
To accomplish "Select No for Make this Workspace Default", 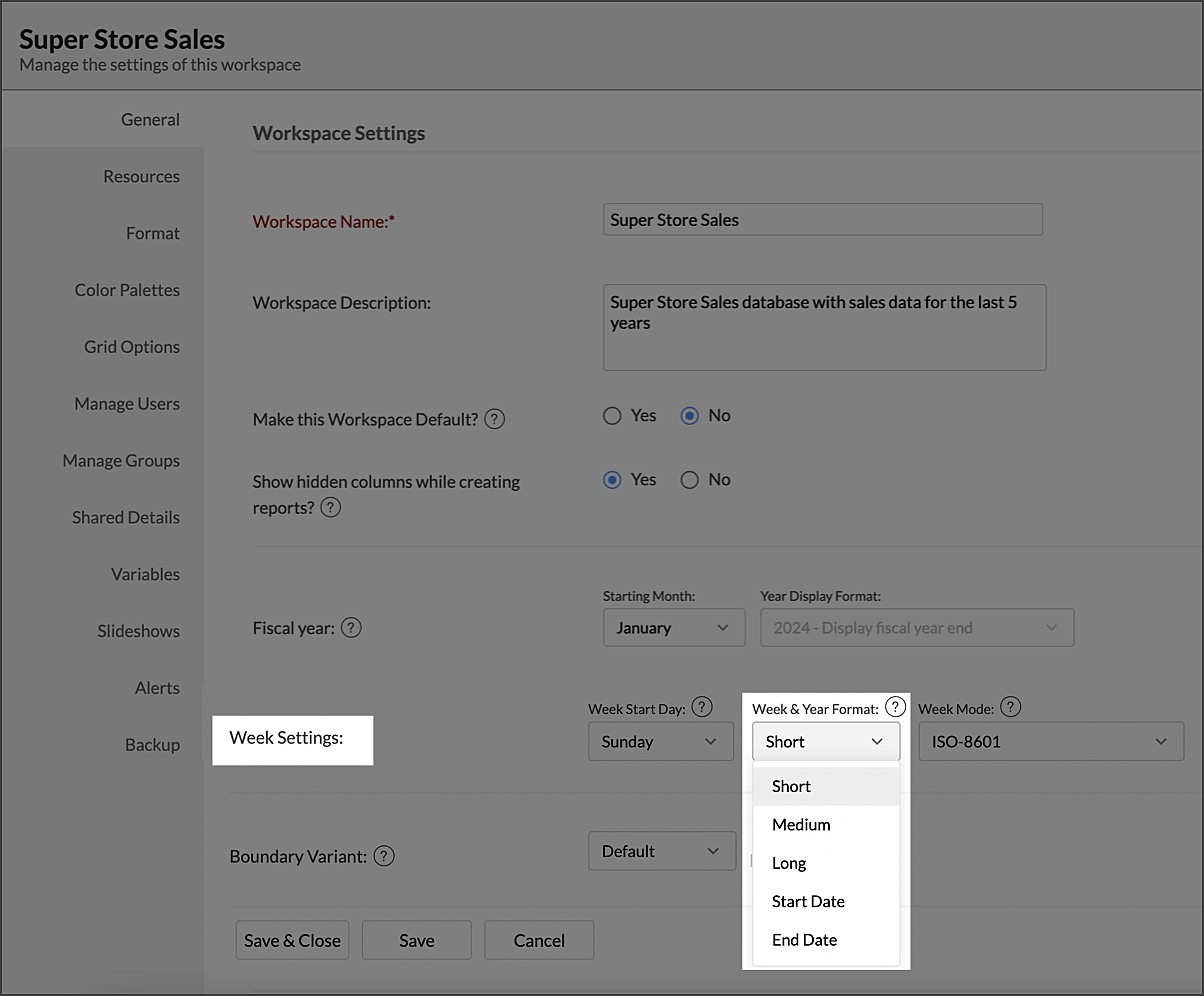I will (x=689, y=416).
